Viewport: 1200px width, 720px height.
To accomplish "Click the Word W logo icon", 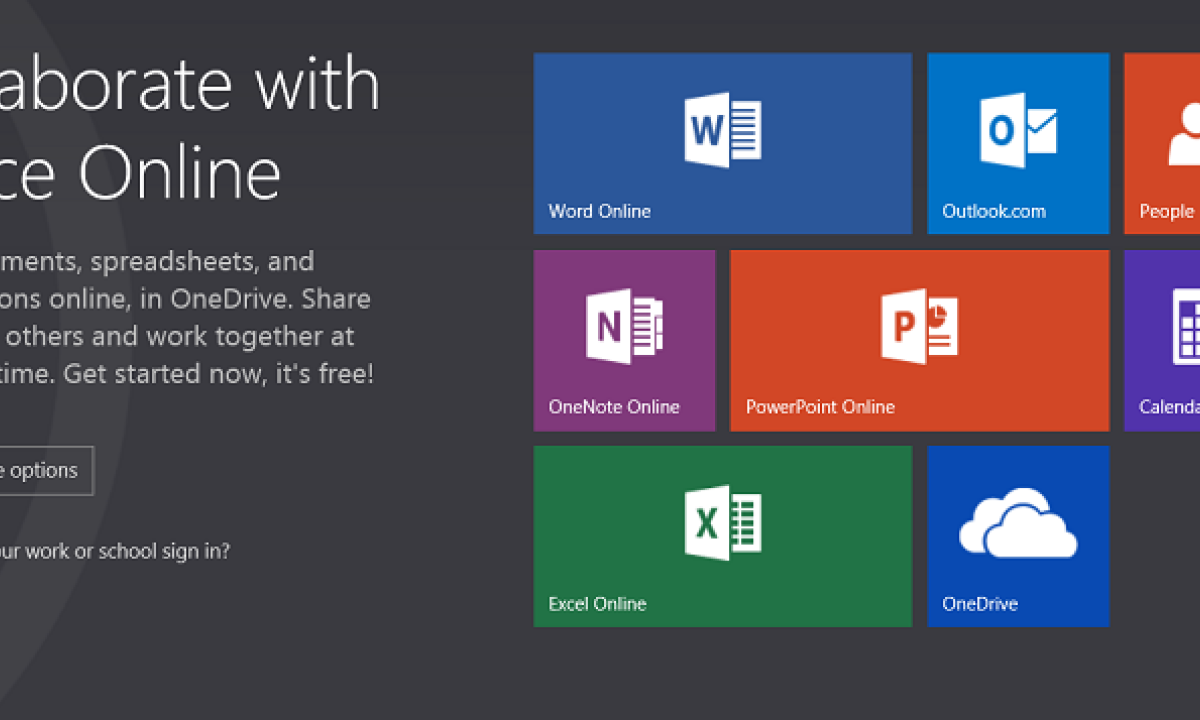I will pos(722,128).
